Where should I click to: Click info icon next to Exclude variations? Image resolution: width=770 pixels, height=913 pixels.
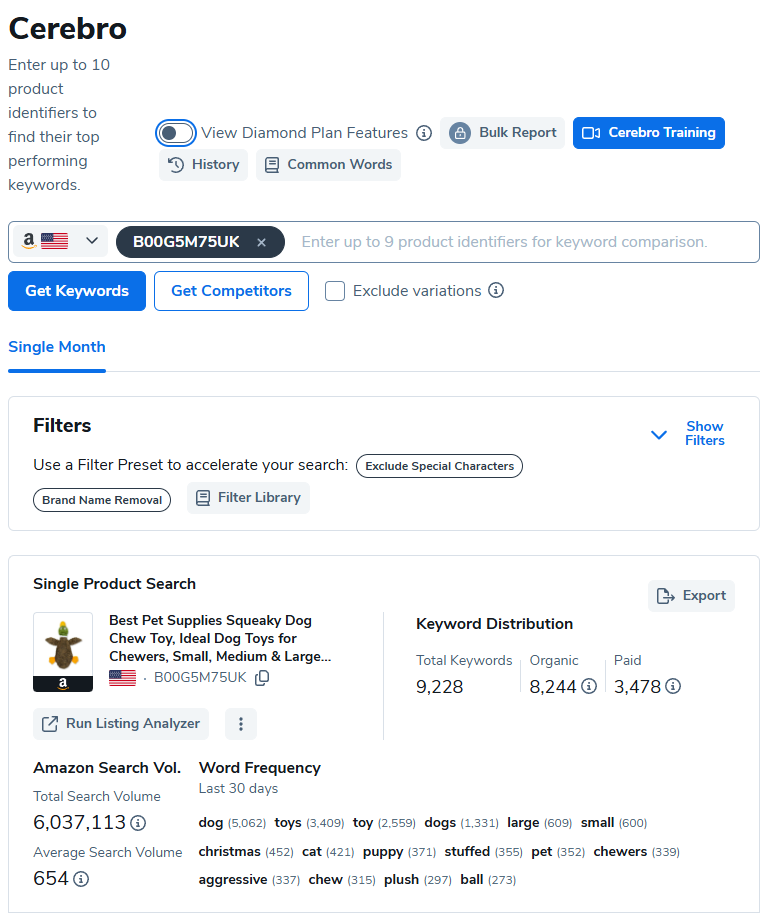point(496,291)
